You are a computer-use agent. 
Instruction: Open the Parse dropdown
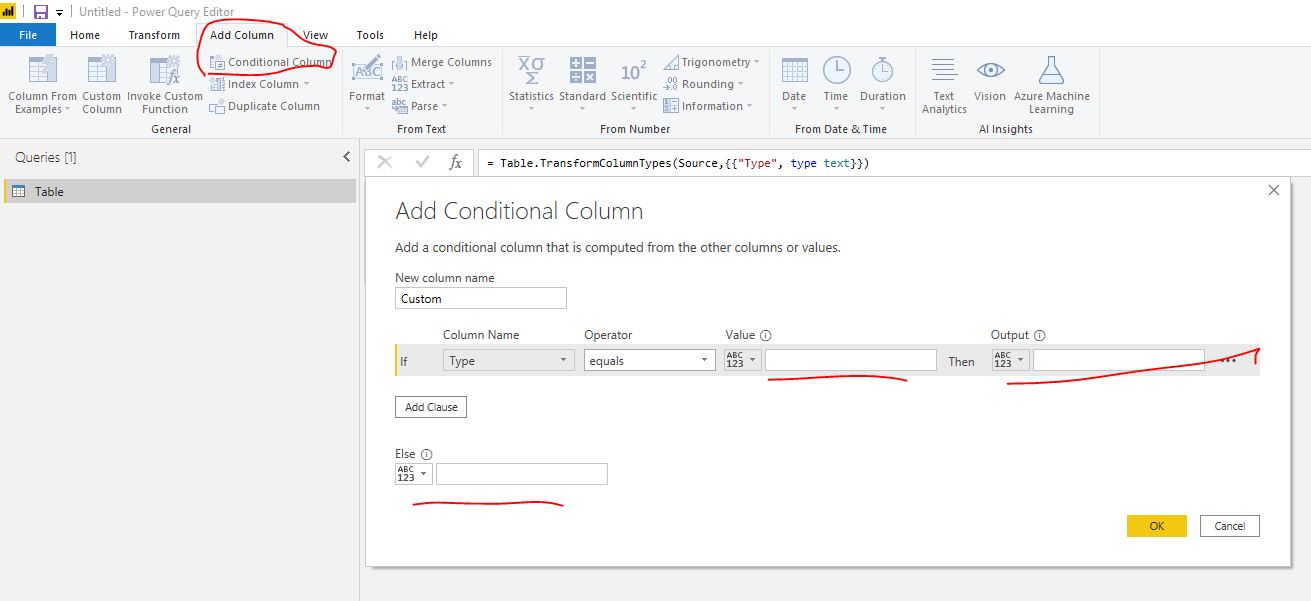pos(420,106)
